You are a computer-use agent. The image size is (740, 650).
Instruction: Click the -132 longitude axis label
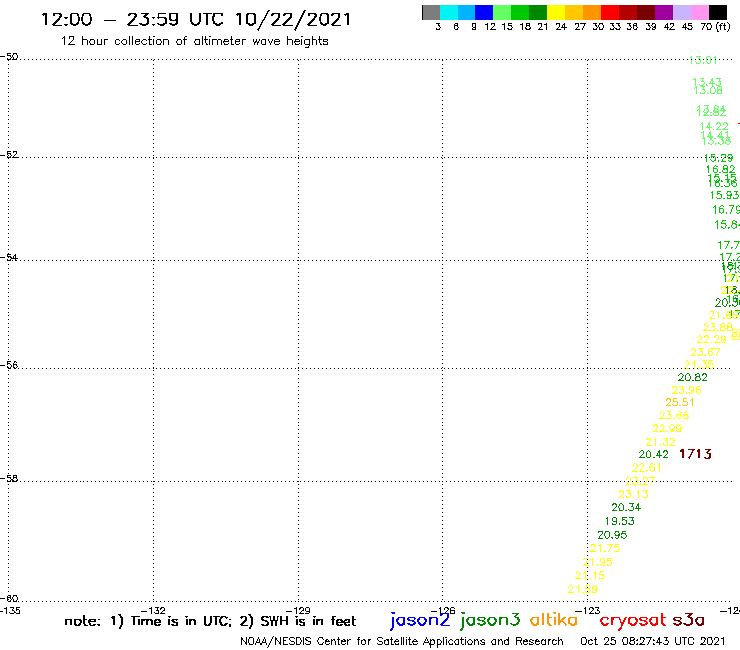pyautogui.click(x=153, y=611)
